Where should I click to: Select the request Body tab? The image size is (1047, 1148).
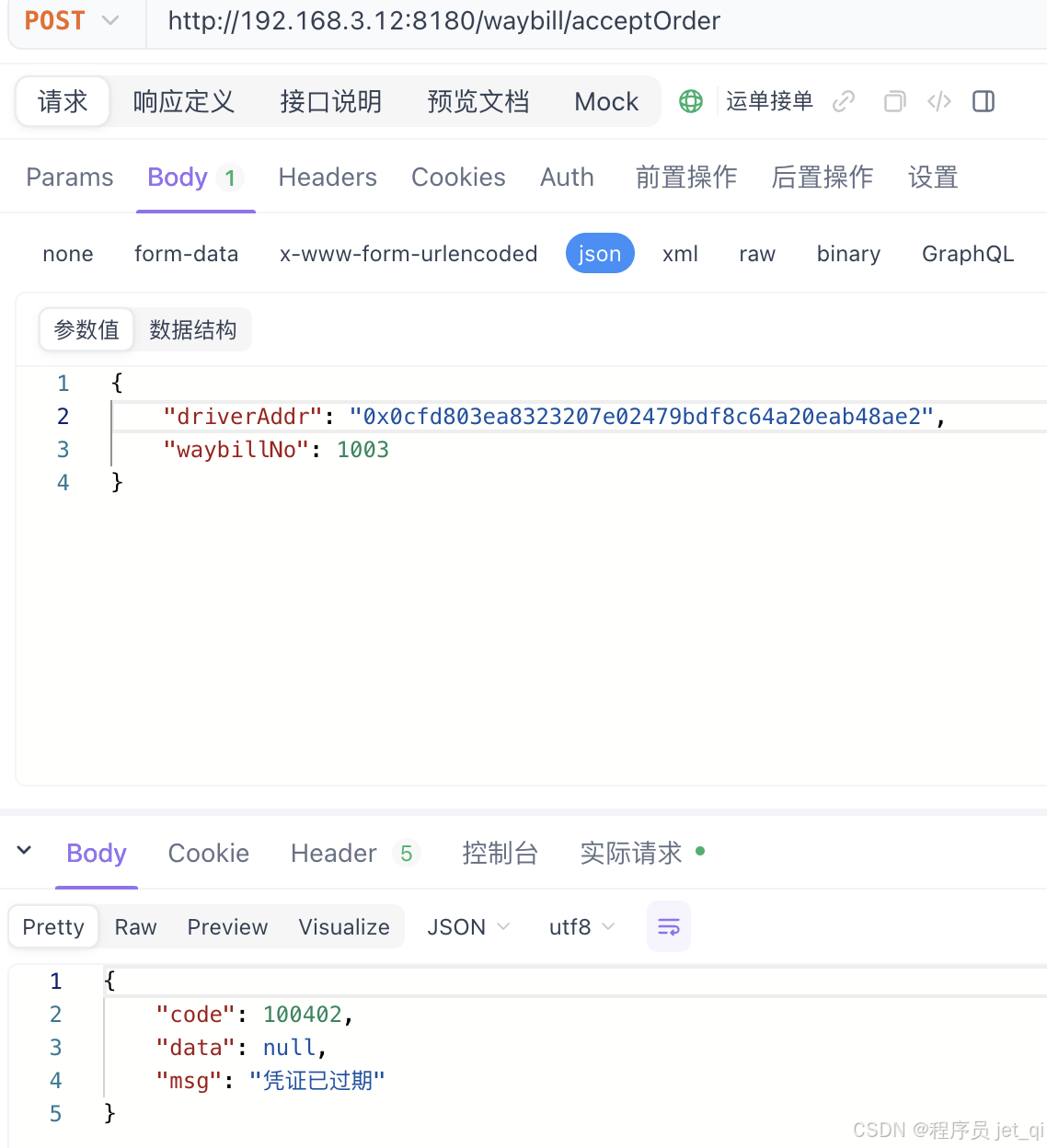click(195, 177)
